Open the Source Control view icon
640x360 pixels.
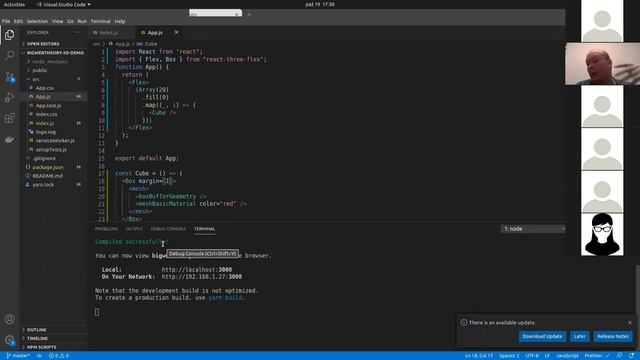9,76
